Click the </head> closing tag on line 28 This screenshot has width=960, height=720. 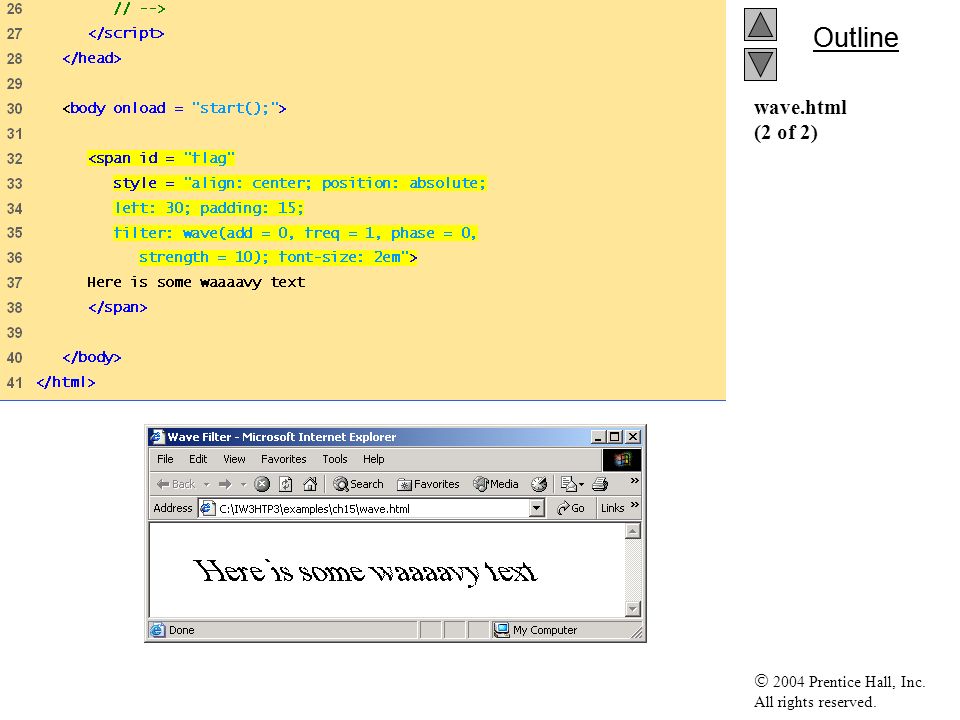92,58
